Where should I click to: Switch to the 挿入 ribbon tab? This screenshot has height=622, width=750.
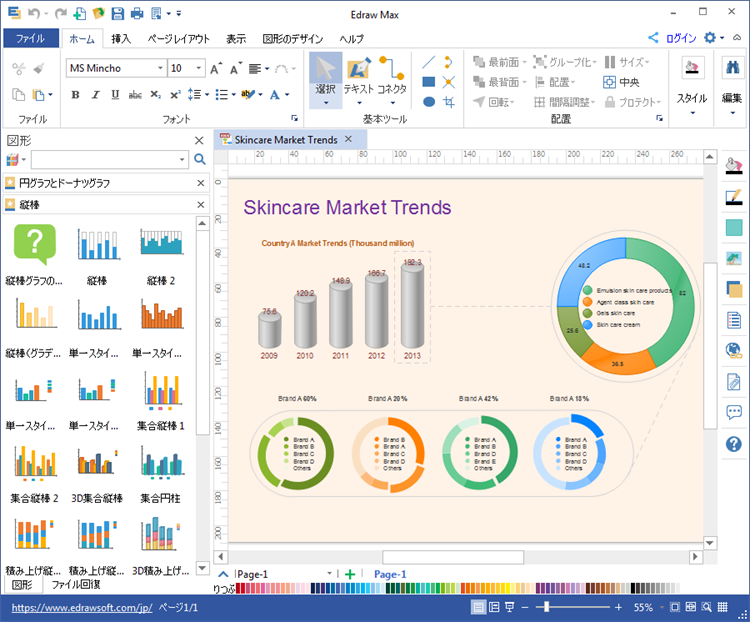tap(121, 39)
